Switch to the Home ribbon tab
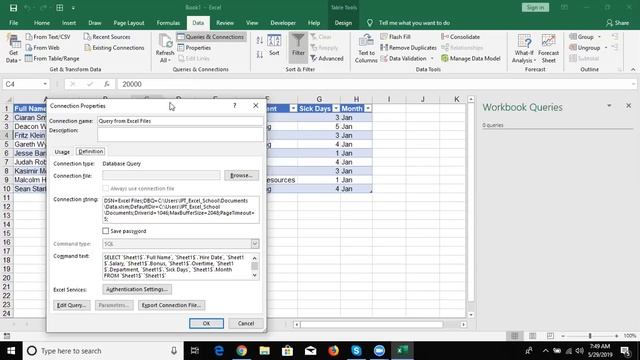640x360 pixels. [42, 23]
